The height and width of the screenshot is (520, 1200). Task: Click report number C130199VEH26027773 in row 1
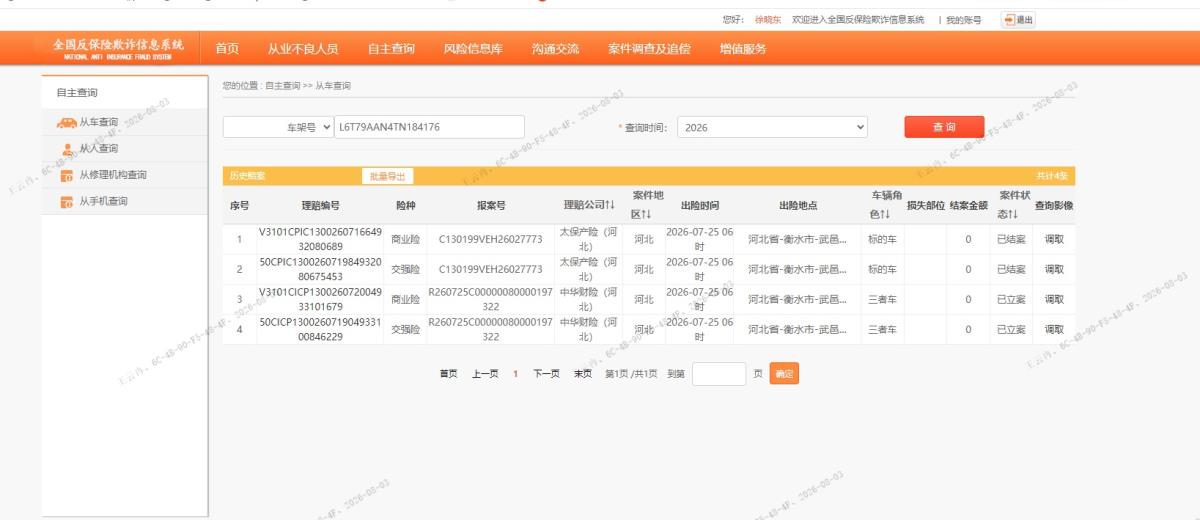[x=490, y=240]
